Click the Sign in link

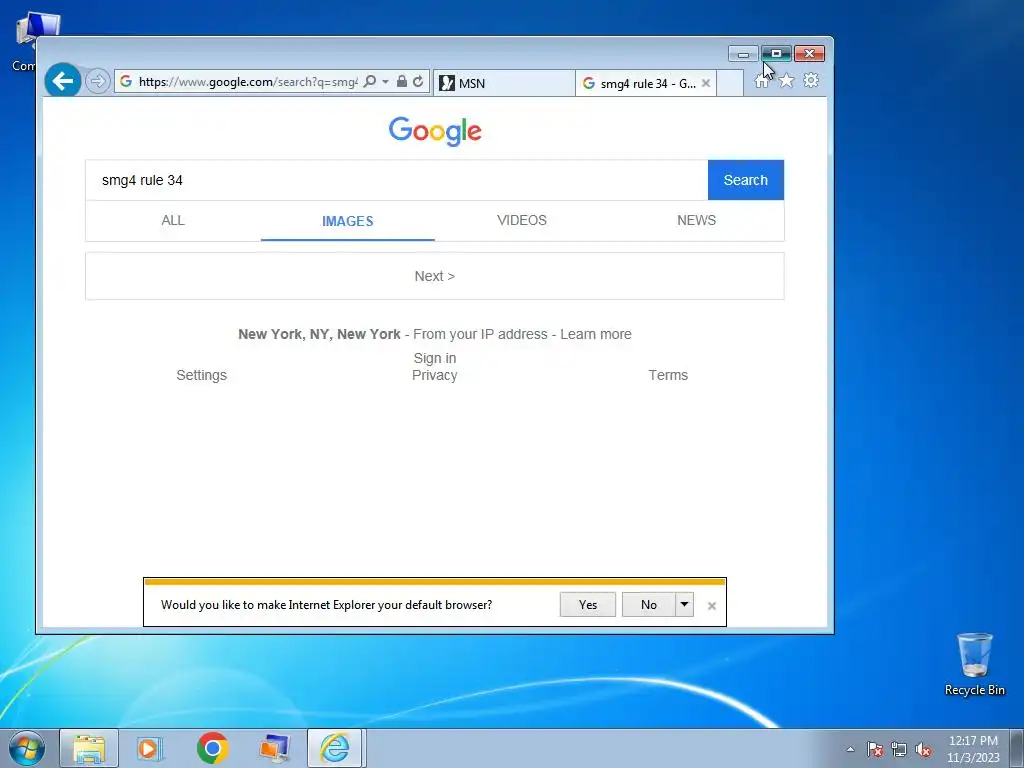(434, 358)
